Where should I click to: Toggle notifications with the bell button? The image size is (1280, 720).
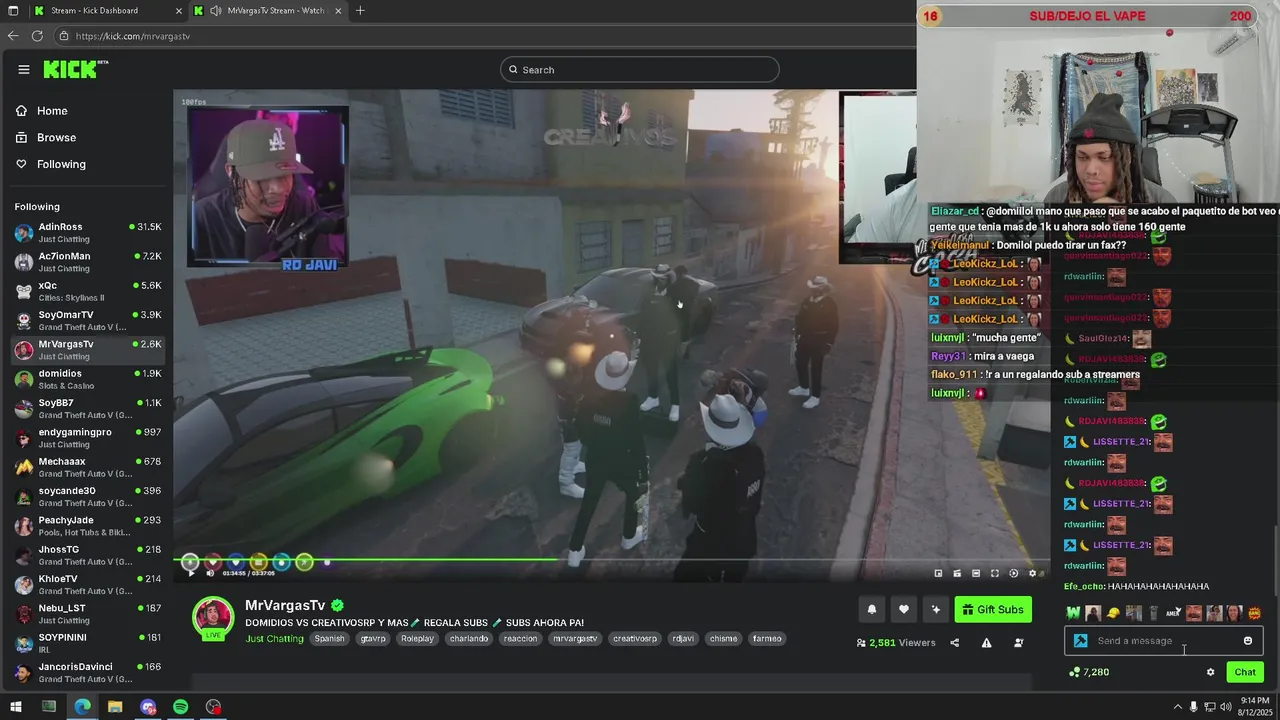(x=872, y=609)
